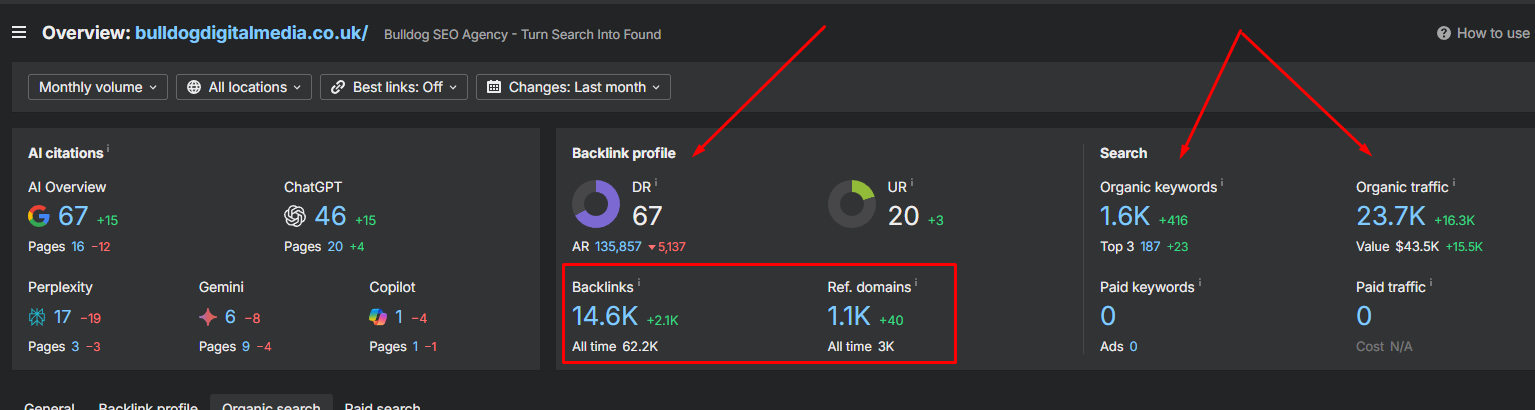This screenshot has height=410, width=1535.
Task: Click the purple DR donut chart
Action: point(596,204)
